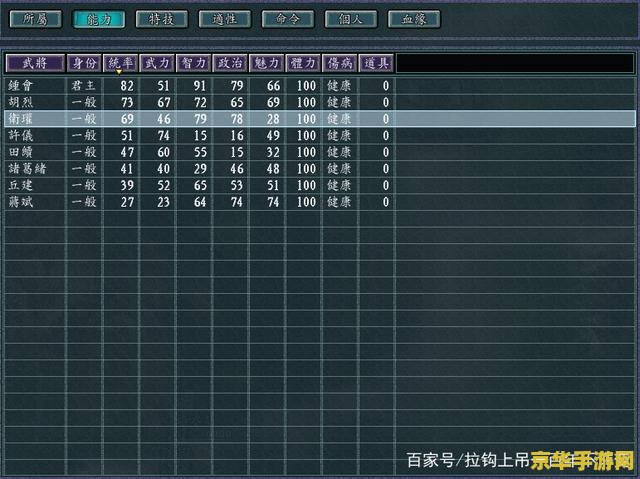Click 智力 value 91 for 鍾會

click(x=200, y=86)
